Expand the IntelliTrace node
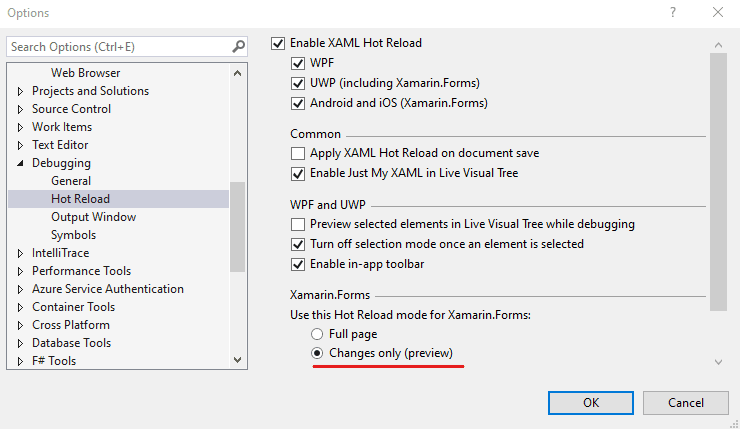Viewport: 740px width, 429px height. [x=20, y=253]
